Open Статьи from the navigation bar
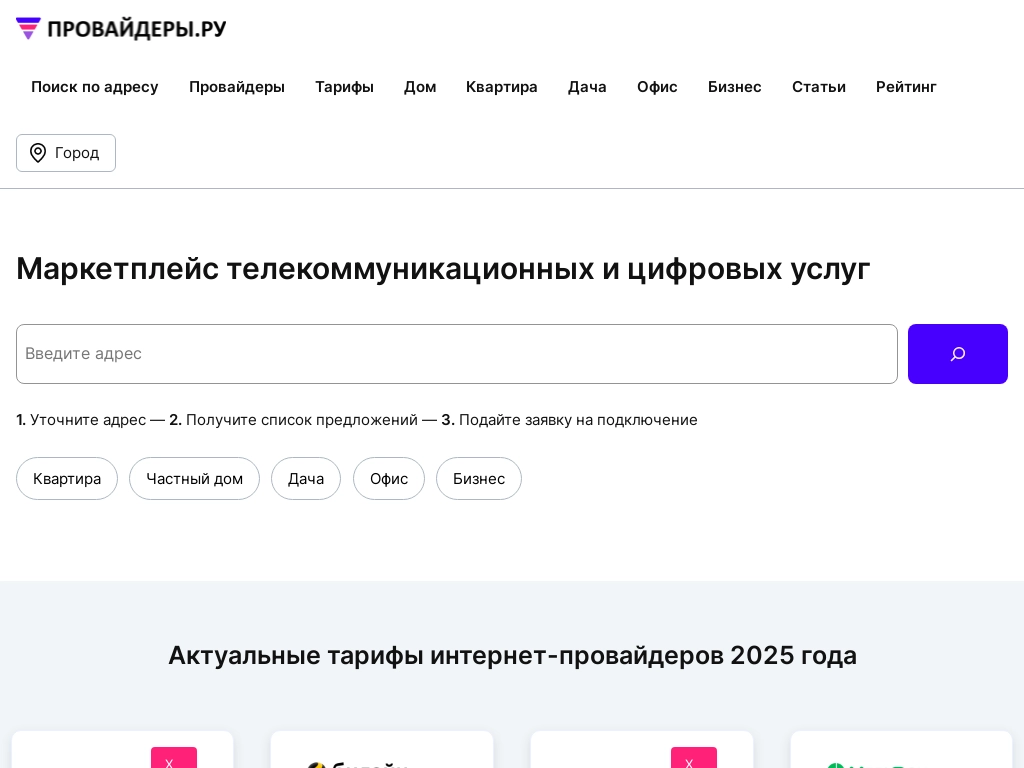Image resolution: width=1024 pixels, height=768 pixels. [819, 87]
